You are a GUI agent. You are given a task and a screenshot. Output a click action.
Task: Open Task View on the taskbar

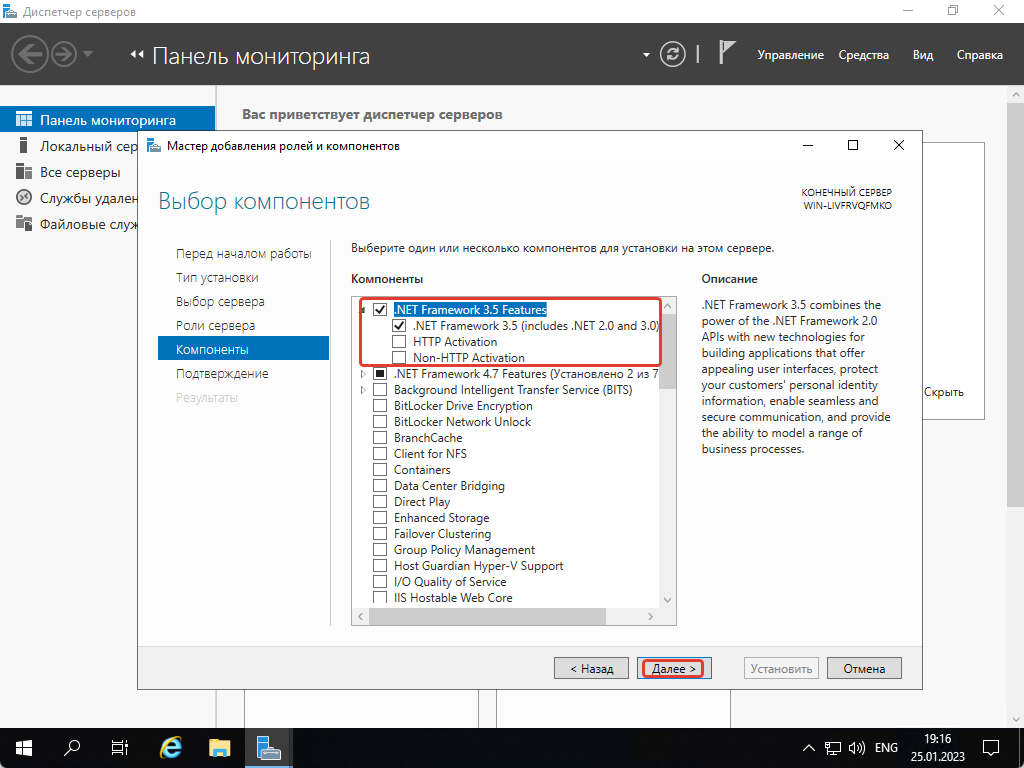coord(120,748)
